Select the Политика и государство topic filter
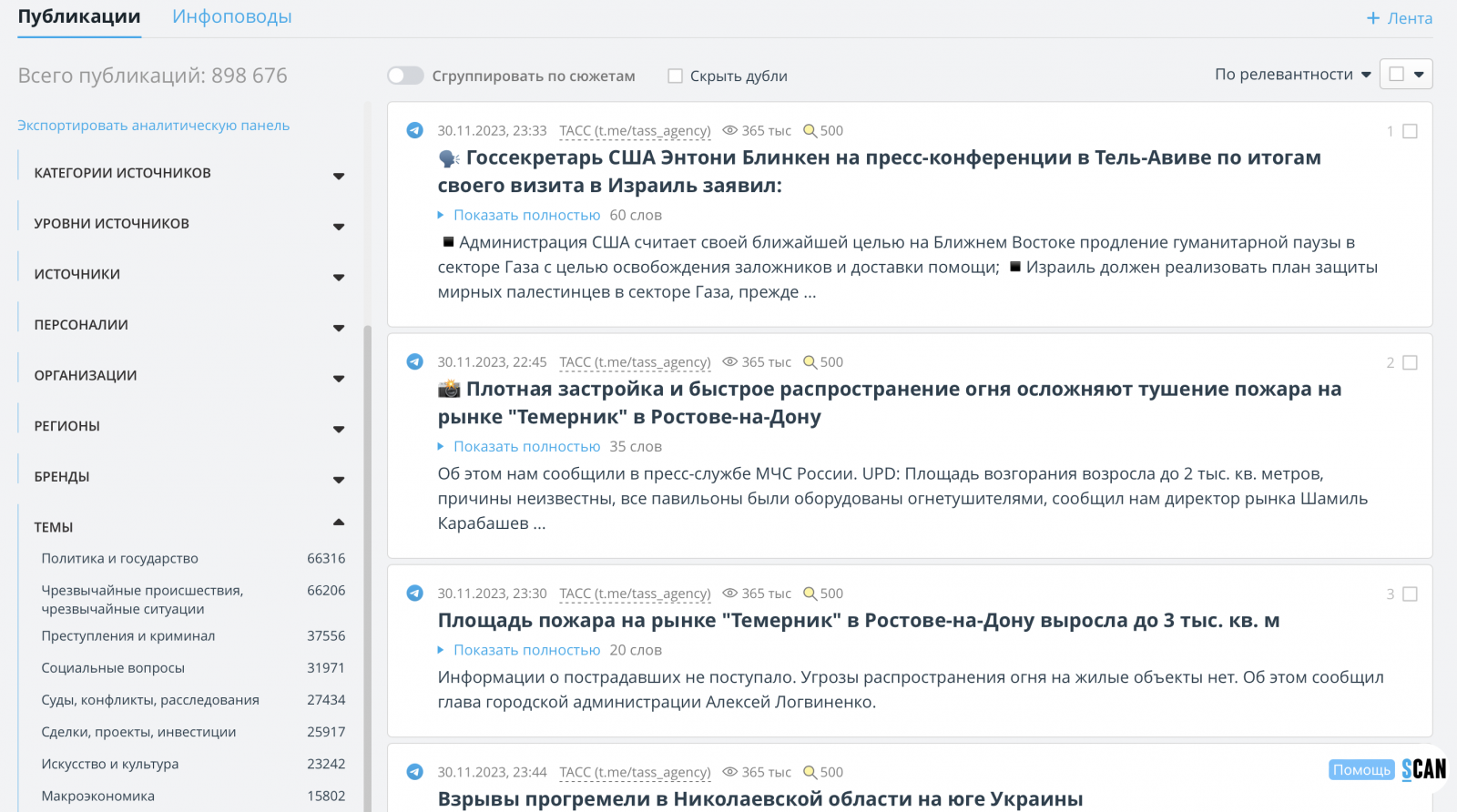This screenshot has height=812, width=1457. pyautogui.click(x=119, y=559)
